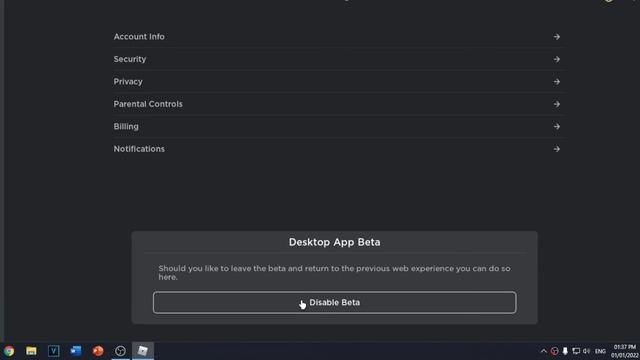Click the 'Should you like to leave the beta' text
The image size is (640, 360).
click(334, 273)
